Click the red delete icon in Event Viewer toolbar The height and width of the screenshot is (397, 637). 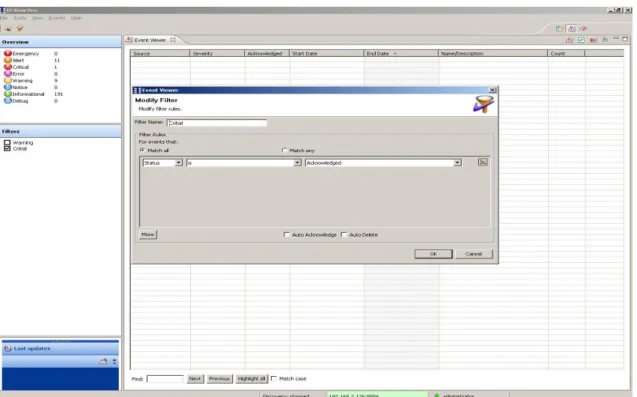593,40
